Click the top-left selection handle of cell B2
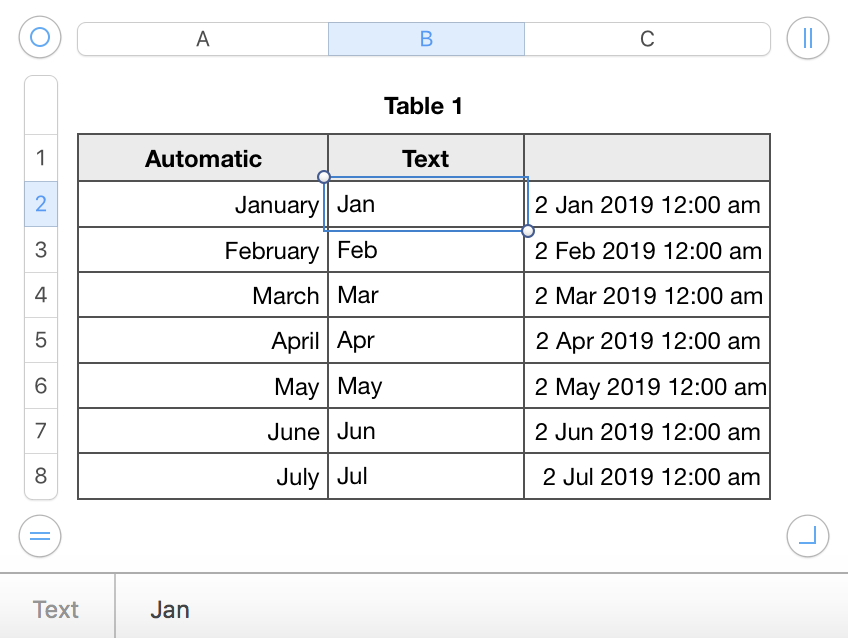The image size is (848, 638). 324,177
